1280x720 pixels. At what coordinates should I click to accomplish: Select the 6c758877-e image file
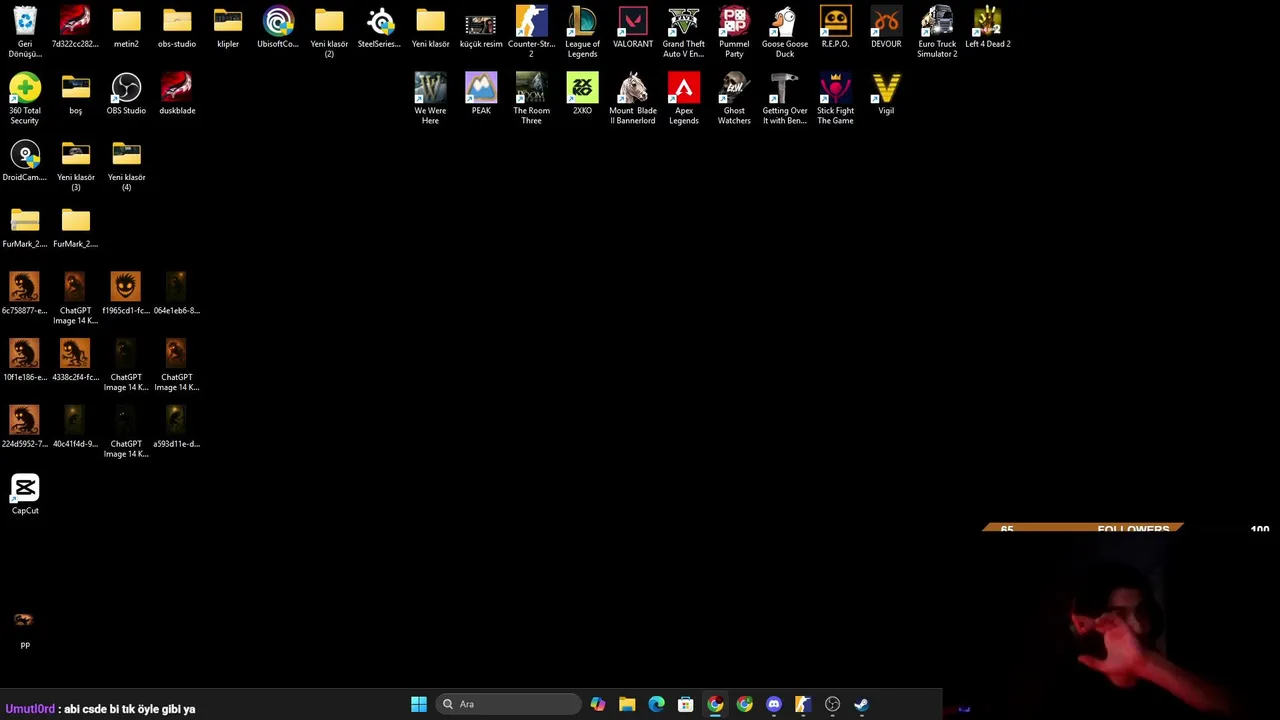(25, 295)
